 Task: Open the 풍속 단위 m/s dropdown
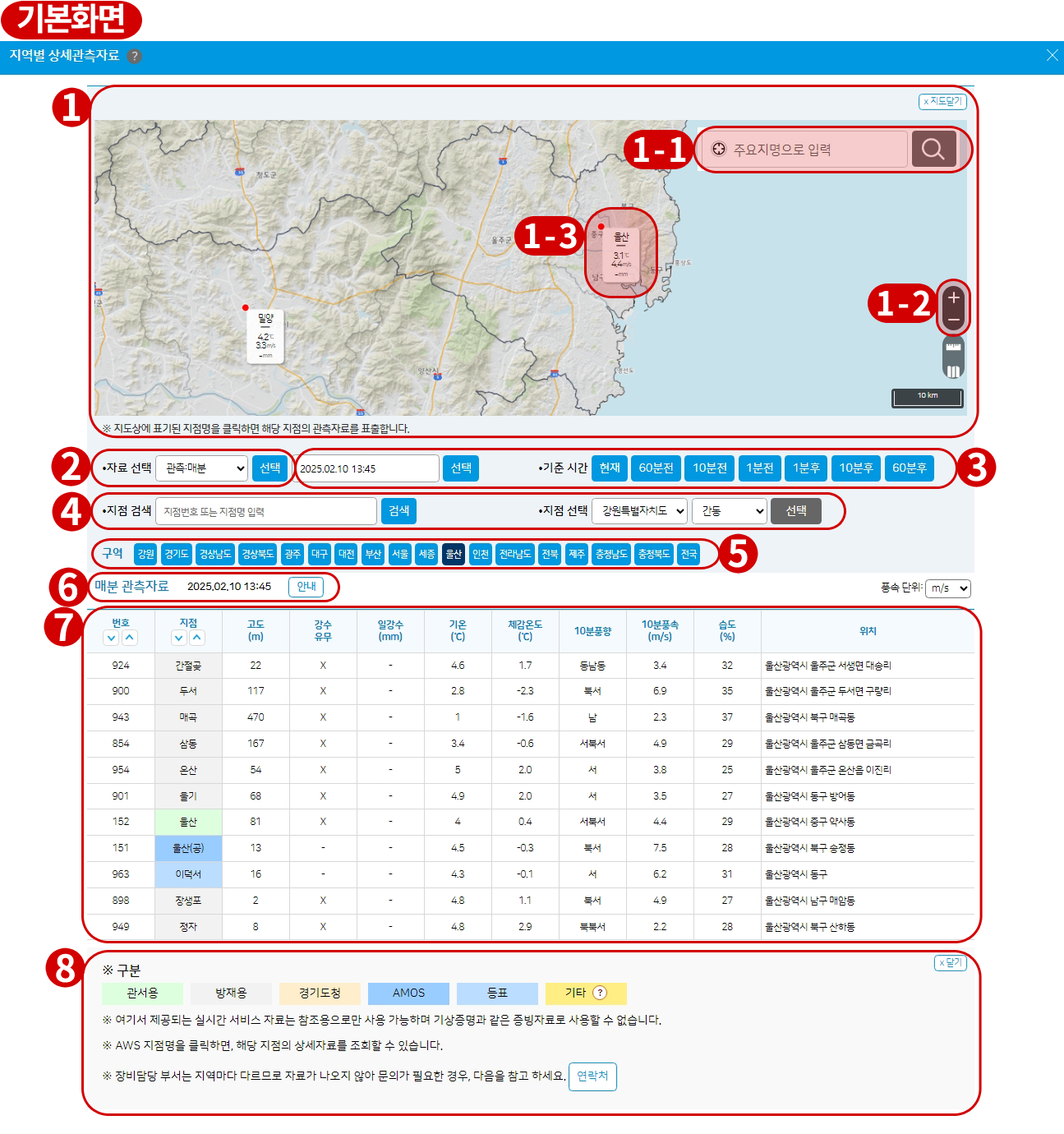click(x=948, y=588)
